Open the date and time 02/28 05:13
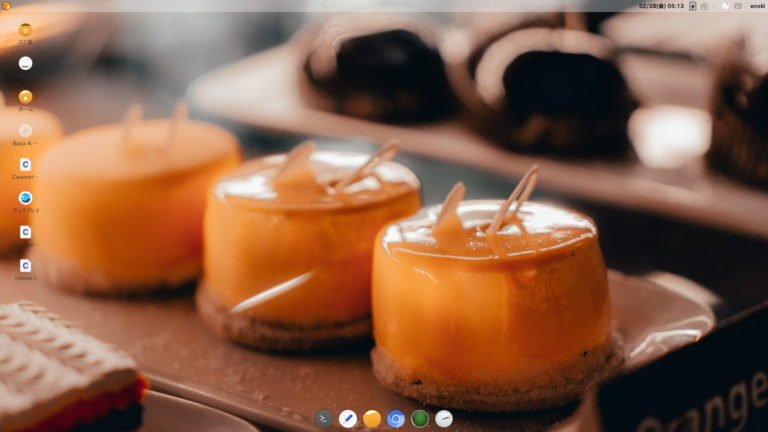 click(661, 6)
